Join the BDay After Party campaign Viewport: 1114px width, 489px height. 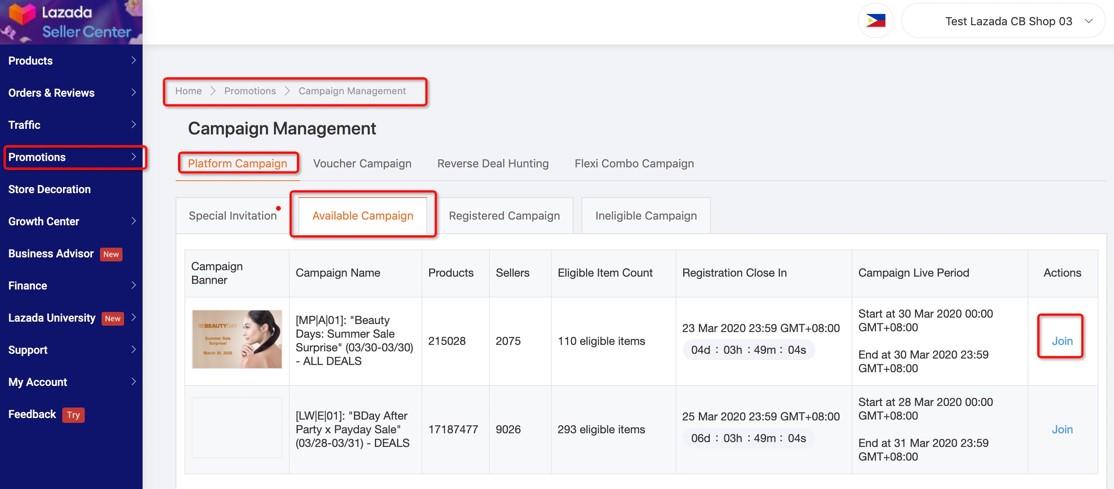(x=1062, y=429)
